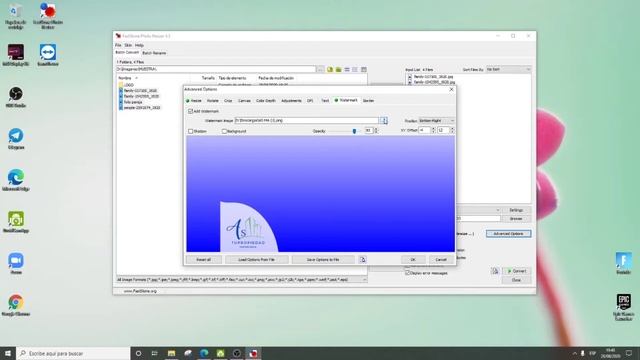
Task: Switch file list to details view
Action: [x=347, y=69]
